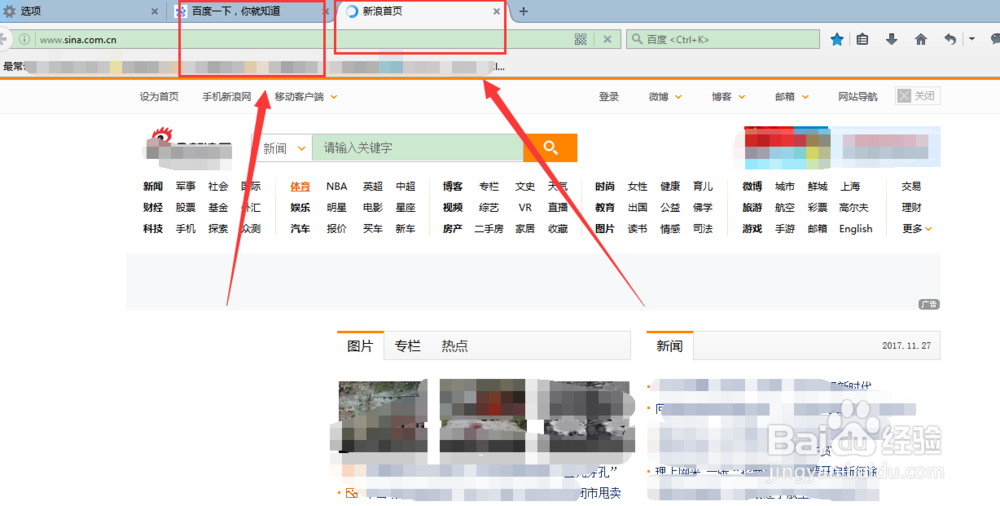Open the 科技 channel link
Screen dimensions: 1000x506
coord(153,228)
